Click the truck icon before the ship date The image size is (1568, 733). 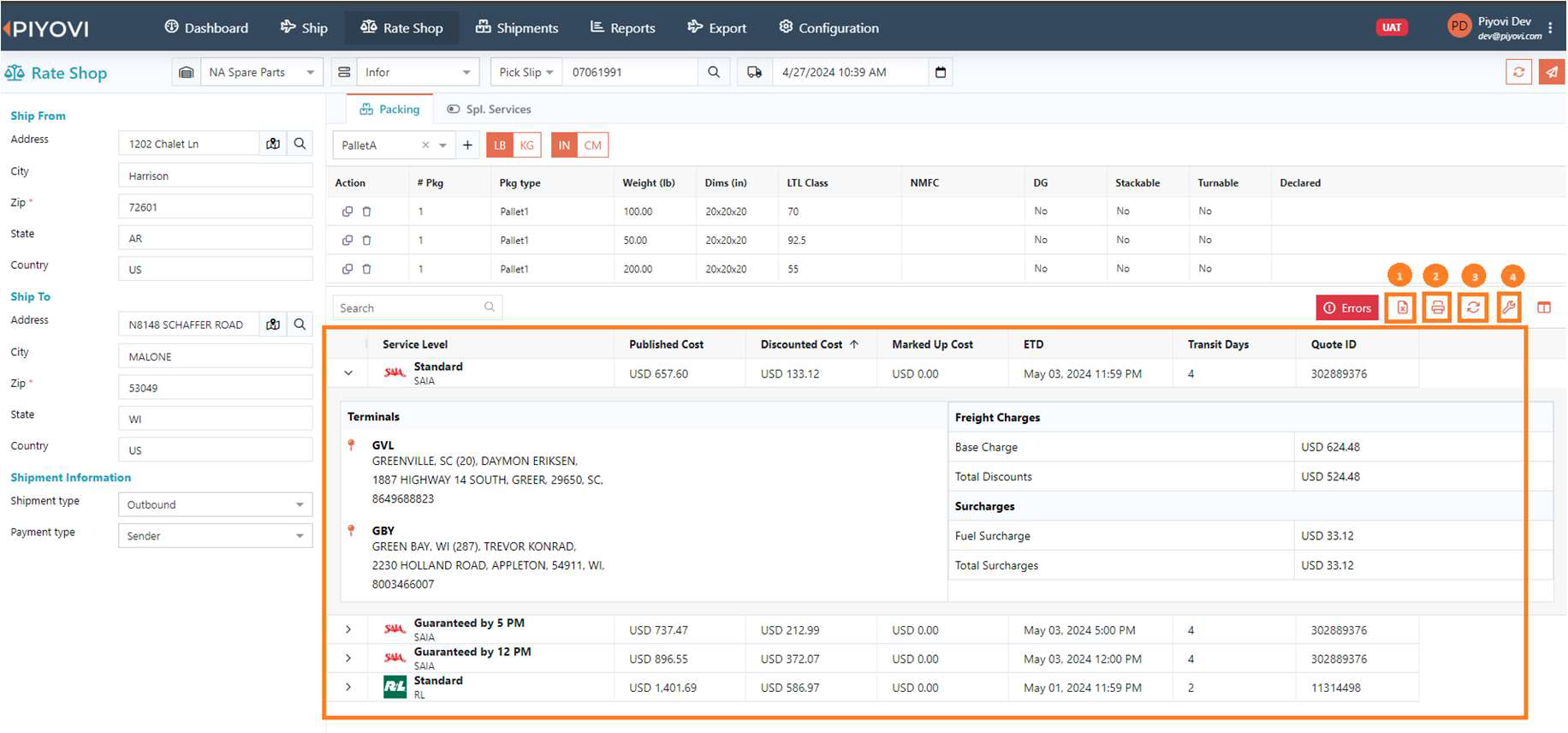tap(754, 72)
